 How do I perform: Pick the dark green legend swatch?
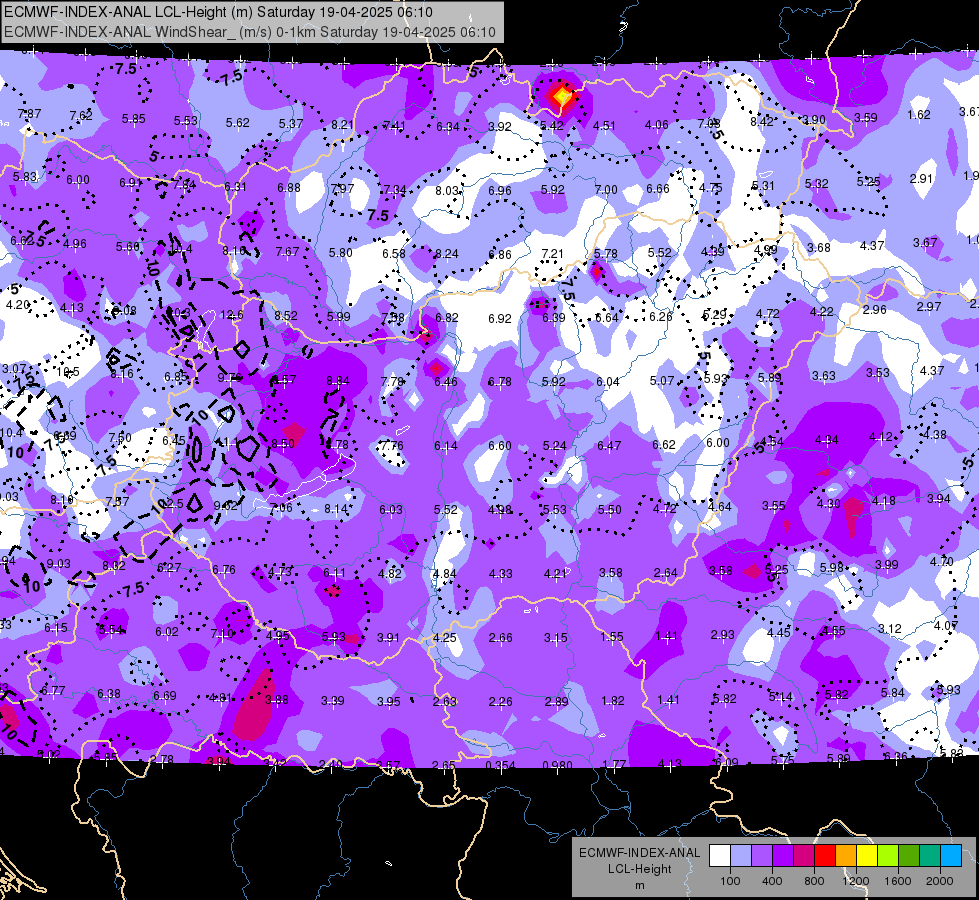point(909,856)
